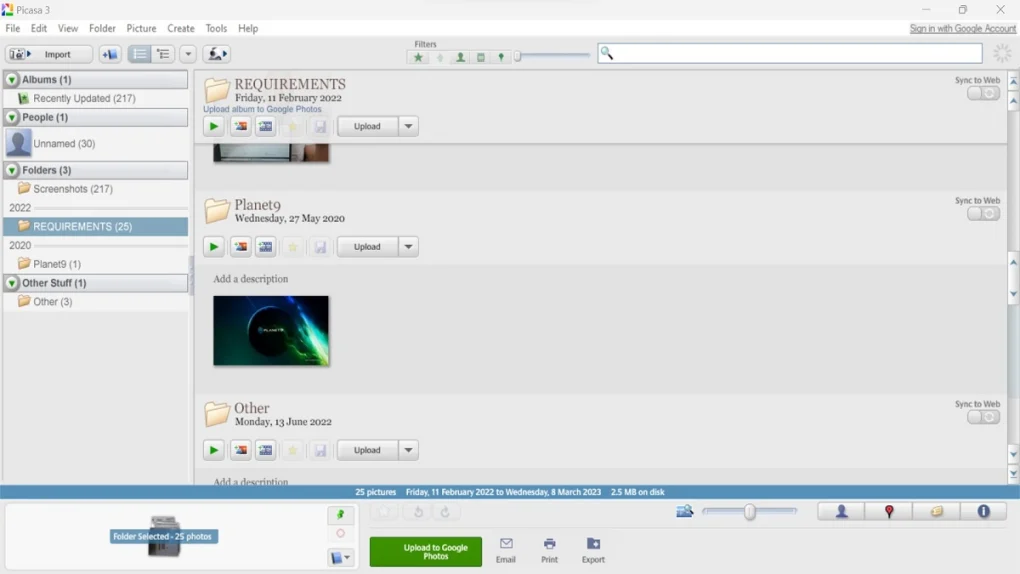Switch to flat folder list view

click(x=140, y=54)
